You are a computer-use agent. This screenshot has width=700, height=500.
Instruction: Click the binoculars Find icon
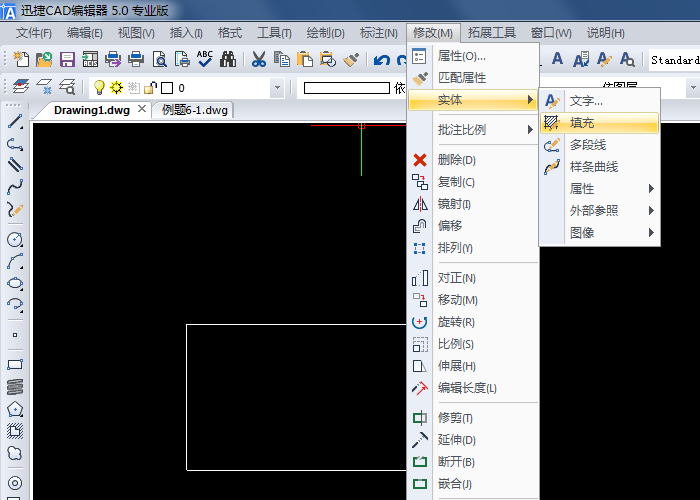[228, 59]
